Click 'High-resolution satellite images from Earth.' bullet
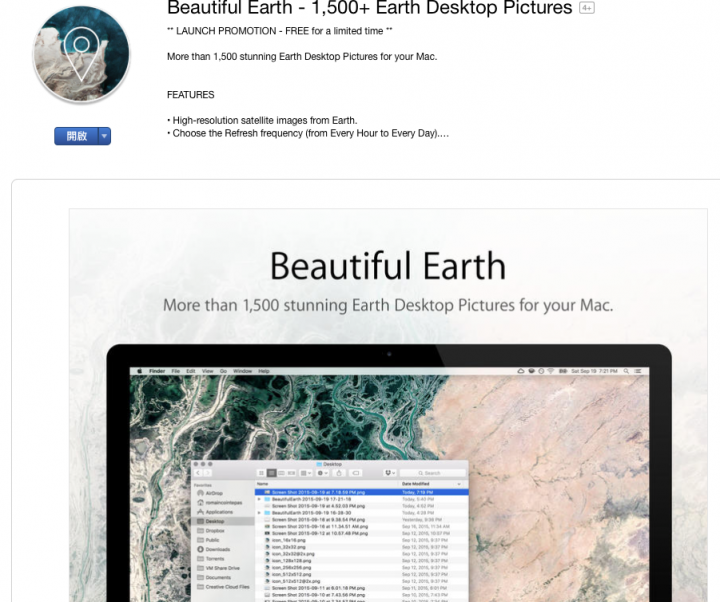The height and width of the screenshot is (602, 720). (262, 120)
